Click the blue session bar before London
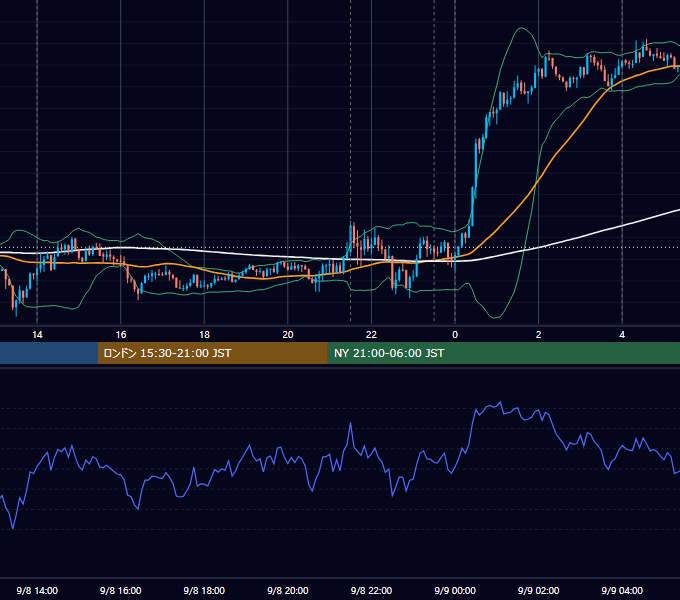680x600 pixels. [49, 353]
